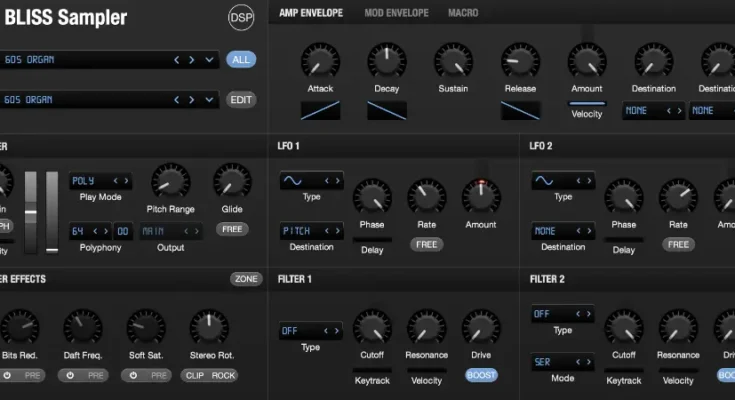Open LFO 1 PITCH destination selector
This screenshot has height=400, width=735.
point(310,231)
